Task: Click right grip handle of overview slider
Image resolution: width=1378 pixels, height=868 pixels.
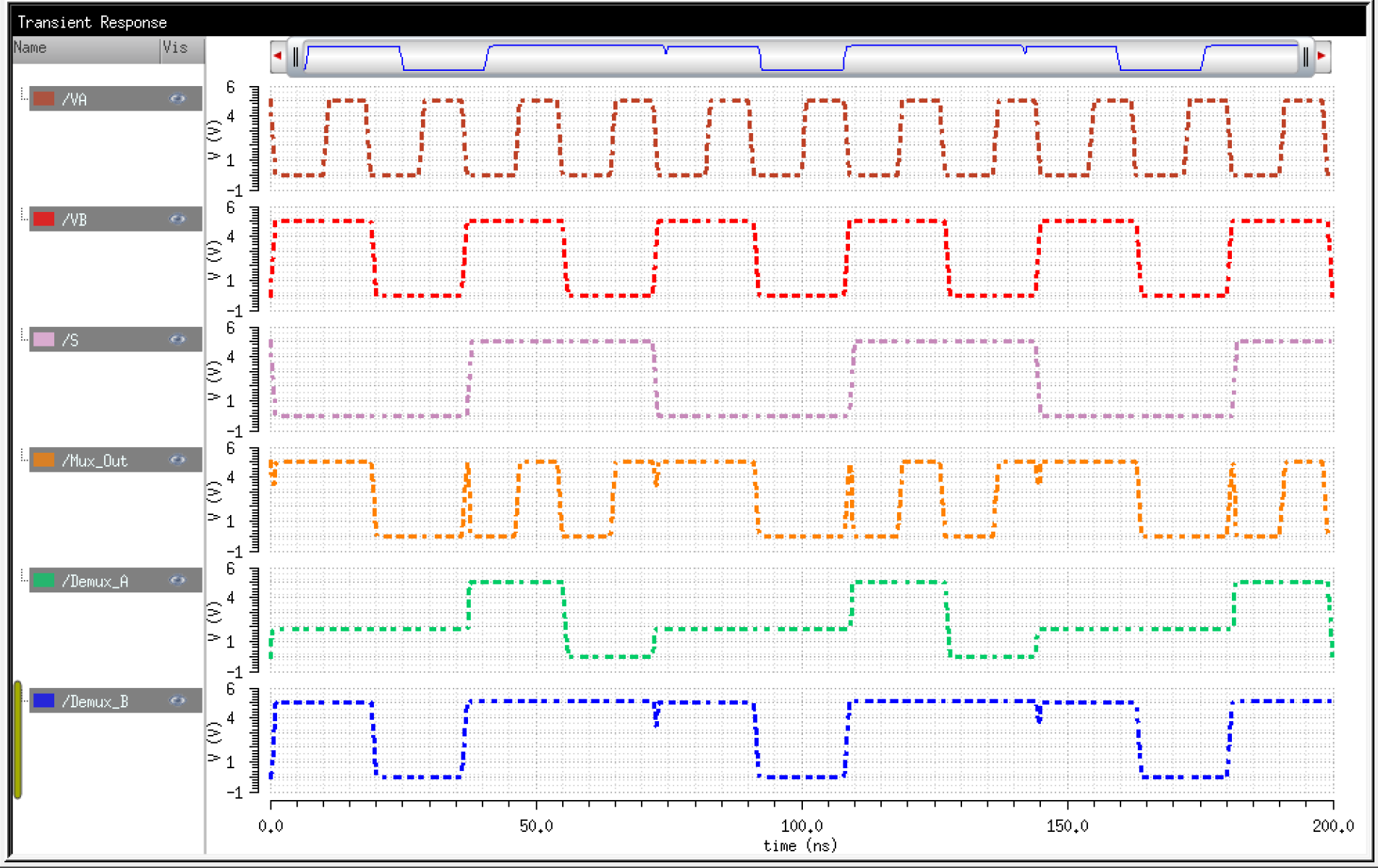Action: tap(1306, 56)
